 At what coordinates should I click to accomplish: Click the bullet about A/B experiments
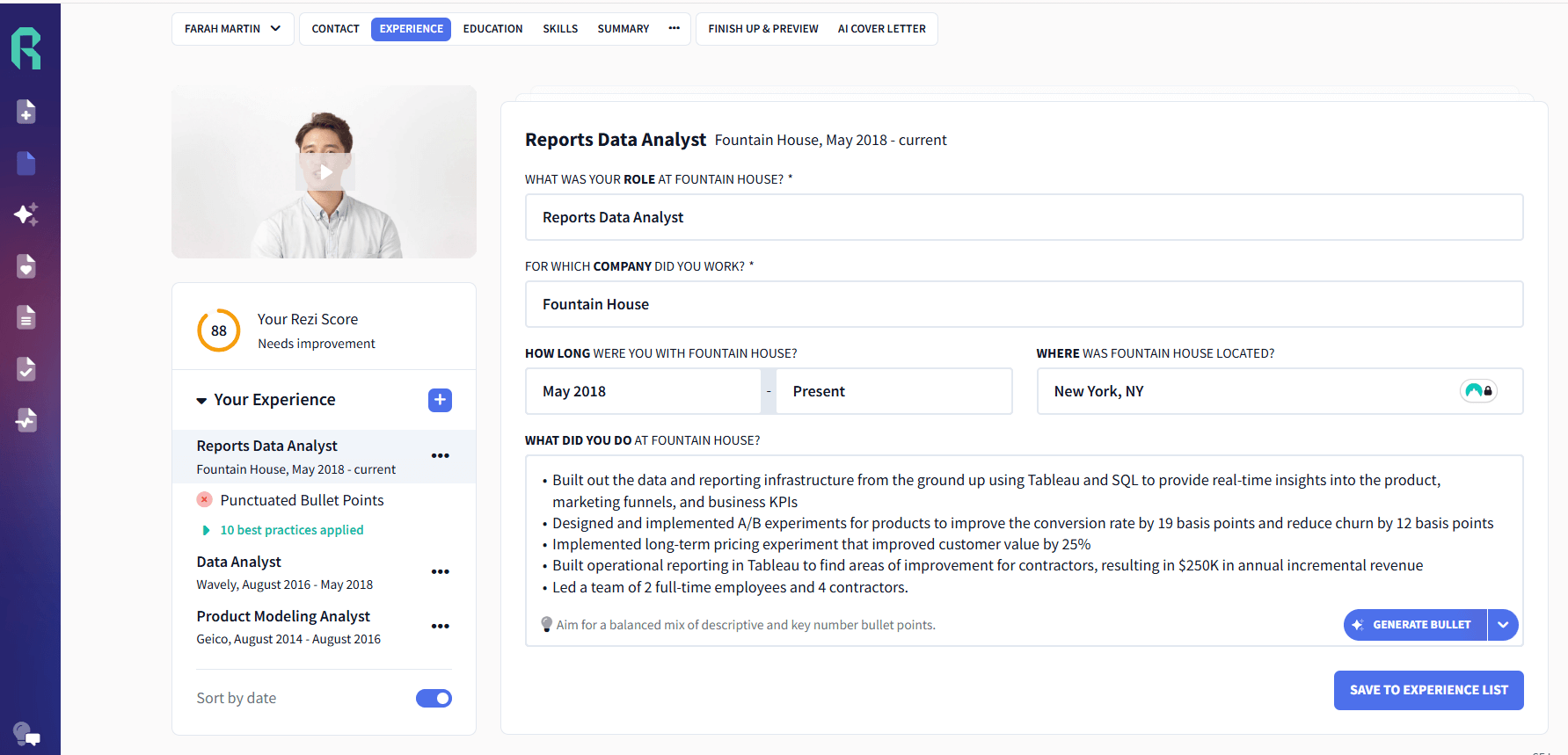point(1023,523)
